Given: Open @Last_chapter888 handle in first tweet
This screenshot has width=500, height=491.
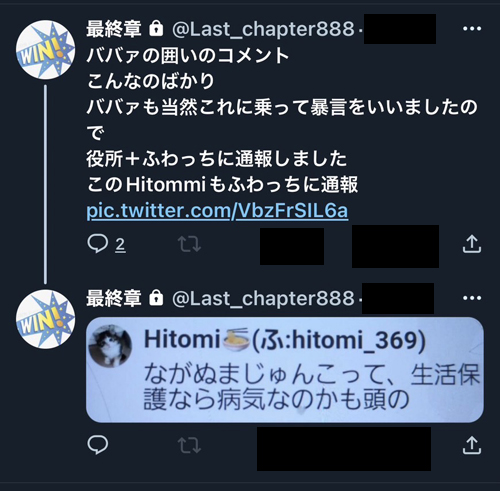Looking at the screenshot, I should pos(263,29).
